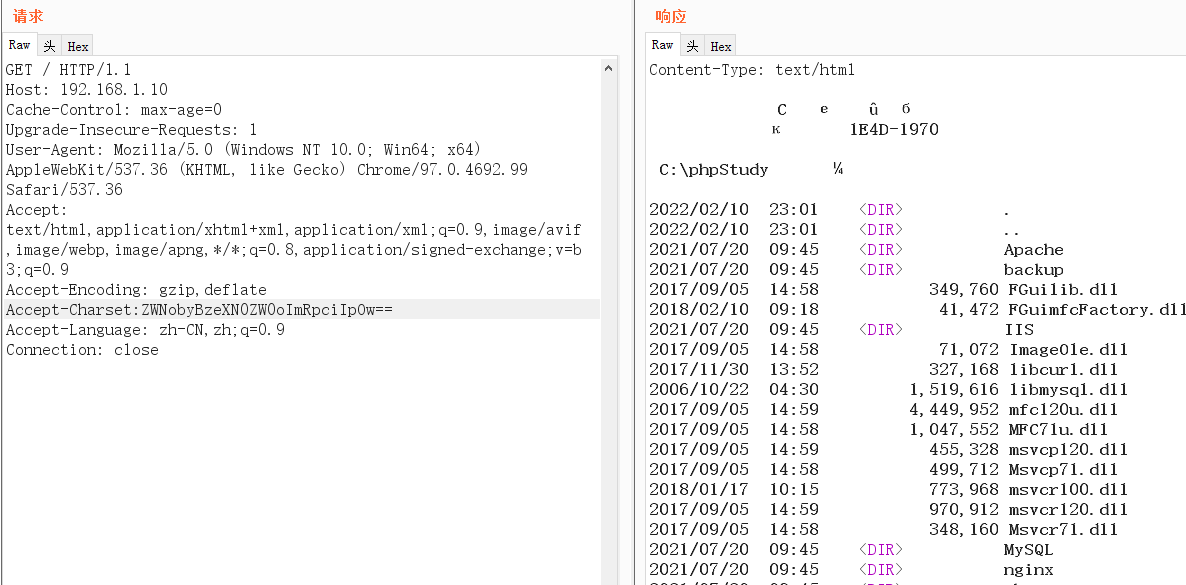Click the Apache directory entry in the response
Viewport: 1186px width, 585px height.
[x=1032, y=249]
